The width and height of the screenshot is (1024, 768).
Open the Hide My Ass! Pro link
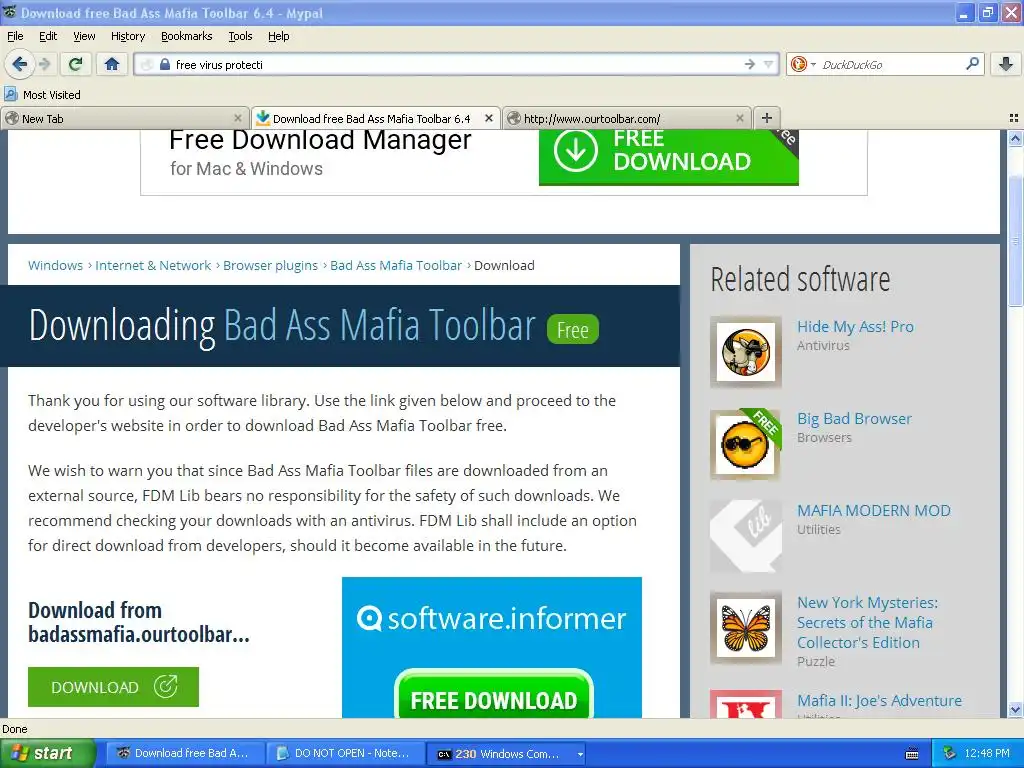pos(855,327)
